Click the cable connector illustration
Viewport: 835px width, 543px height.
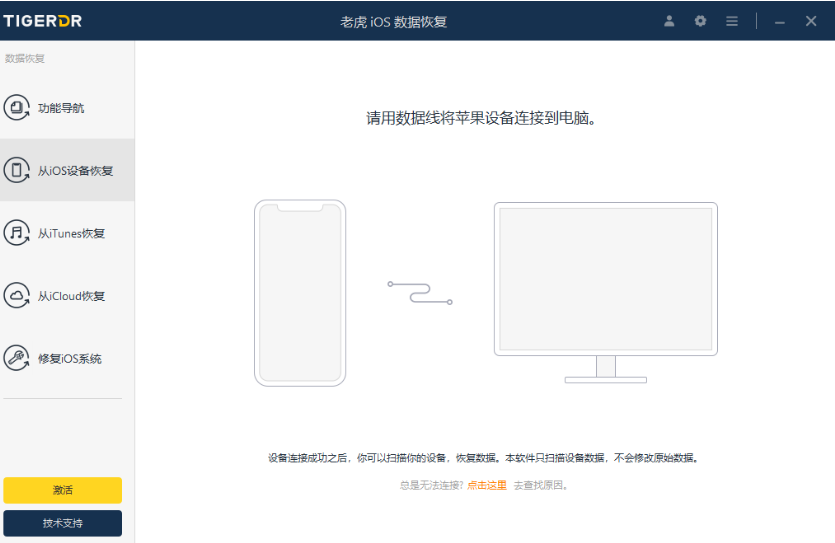click(420, 293)
